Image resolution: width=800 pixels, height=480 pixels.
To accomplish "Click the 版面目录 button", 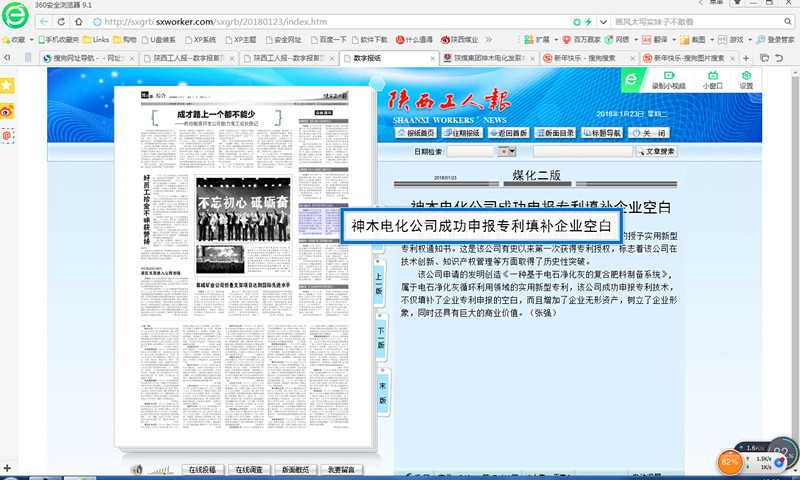I will pos(555,133).
